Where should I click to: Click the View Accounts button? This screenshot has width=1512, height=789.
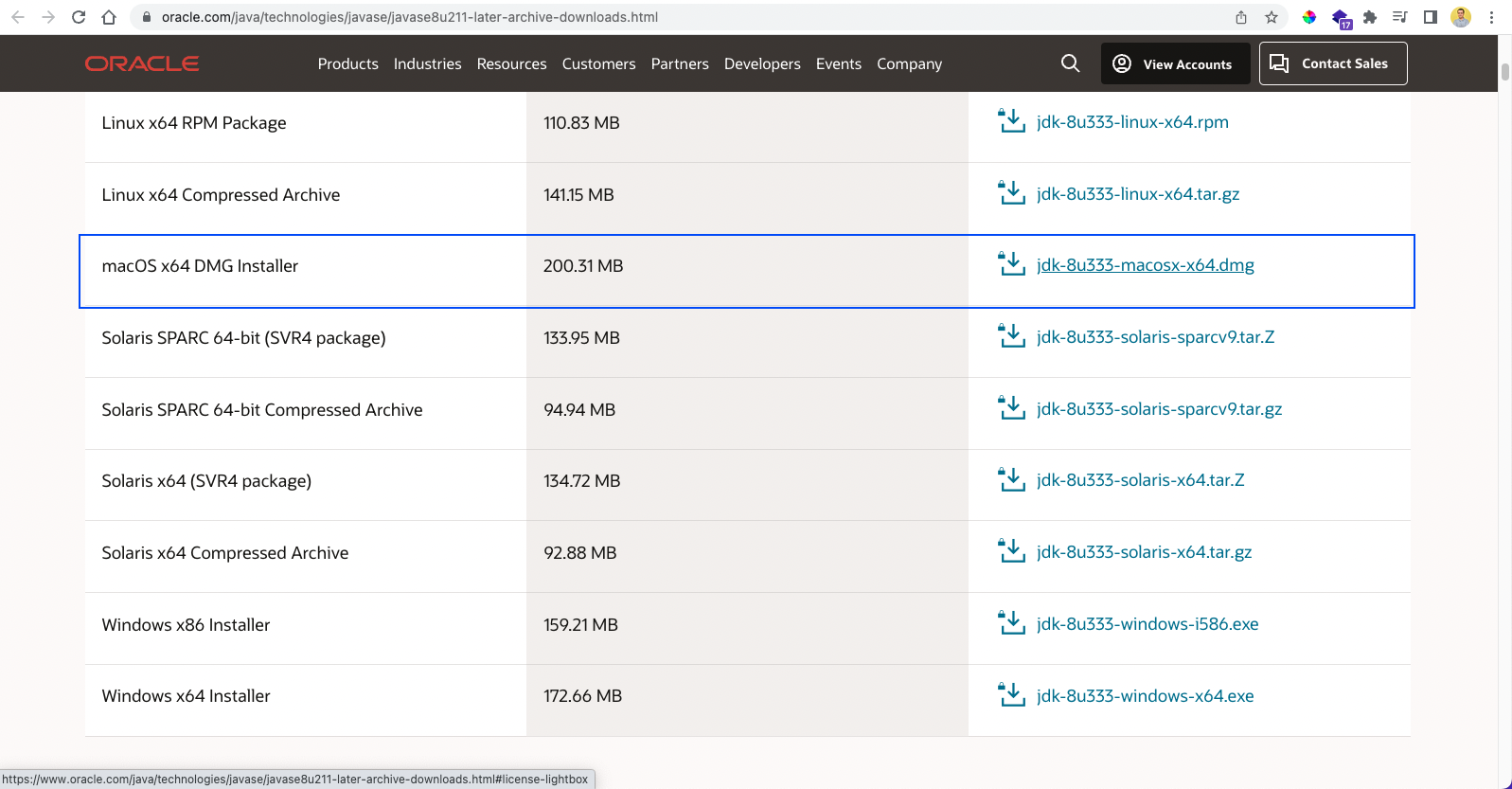coord(1176,63)
